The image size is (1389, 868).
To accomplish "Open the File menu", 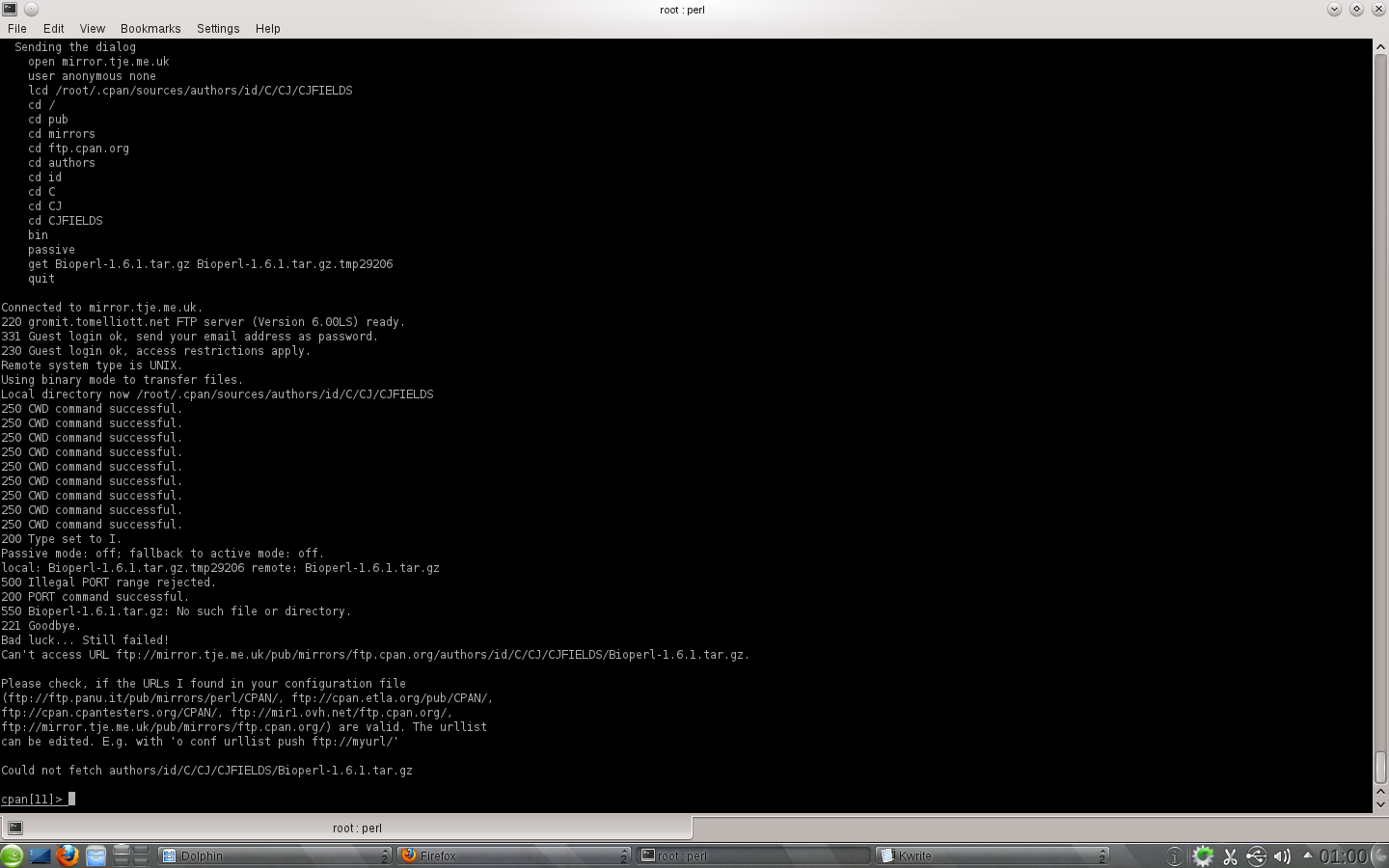I will pos(17,29).
